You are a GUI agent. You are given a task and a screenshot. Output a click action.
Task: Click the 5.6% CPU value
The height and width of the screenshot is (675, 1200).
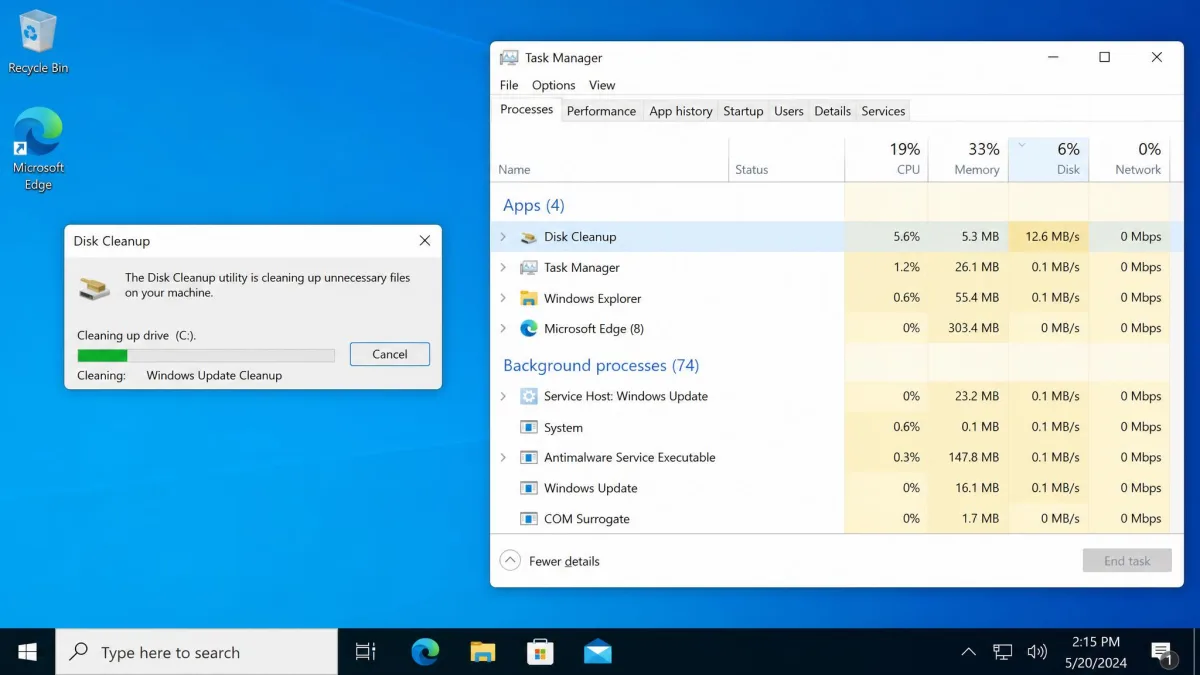[x=906, y=237]
